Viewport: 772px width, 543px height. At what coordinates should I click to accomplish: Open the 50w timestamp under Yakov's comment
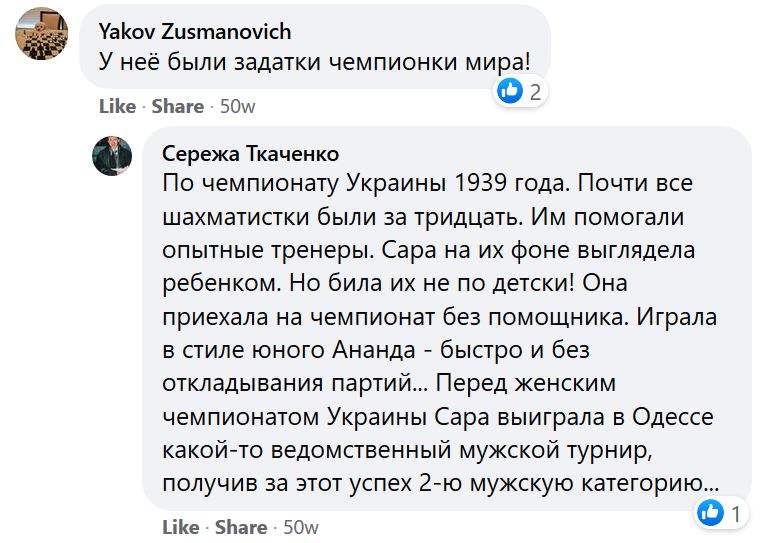pyautogui.click(x=237, y=106)
